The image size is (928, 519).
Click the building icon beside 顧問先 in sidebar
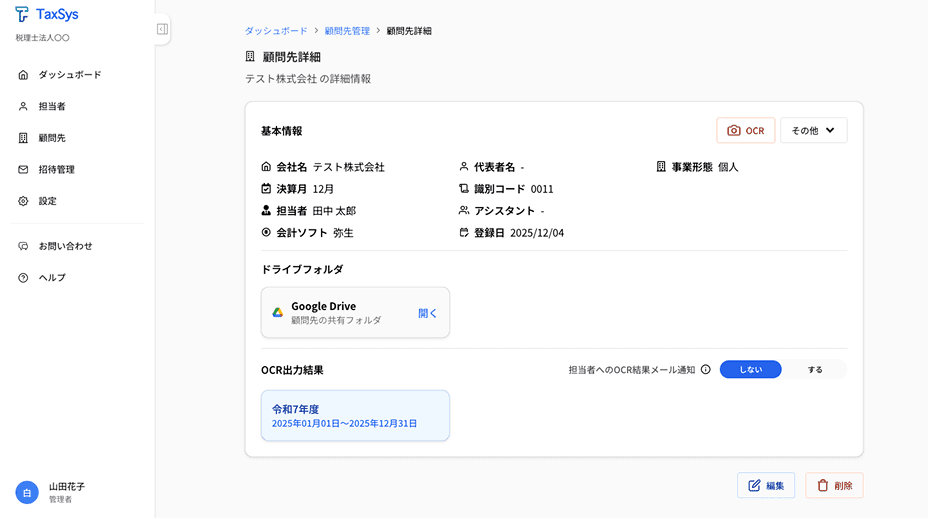23,138
